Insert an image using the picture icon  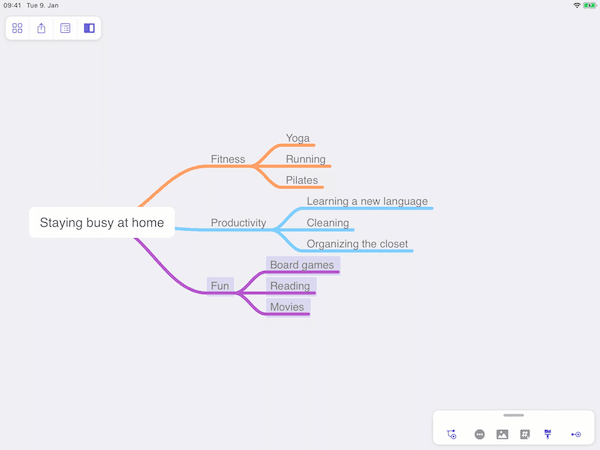coord(502,434)
